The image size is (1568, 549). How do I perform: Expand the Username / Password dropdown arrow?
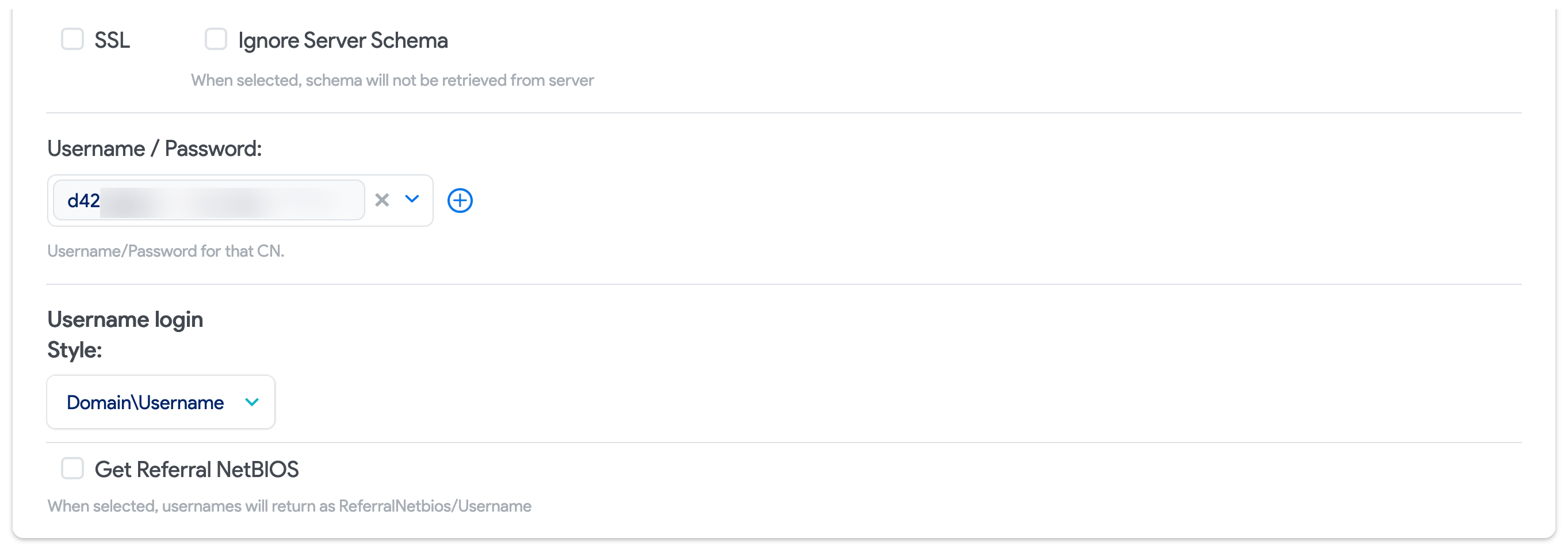[x=412, y=199]
